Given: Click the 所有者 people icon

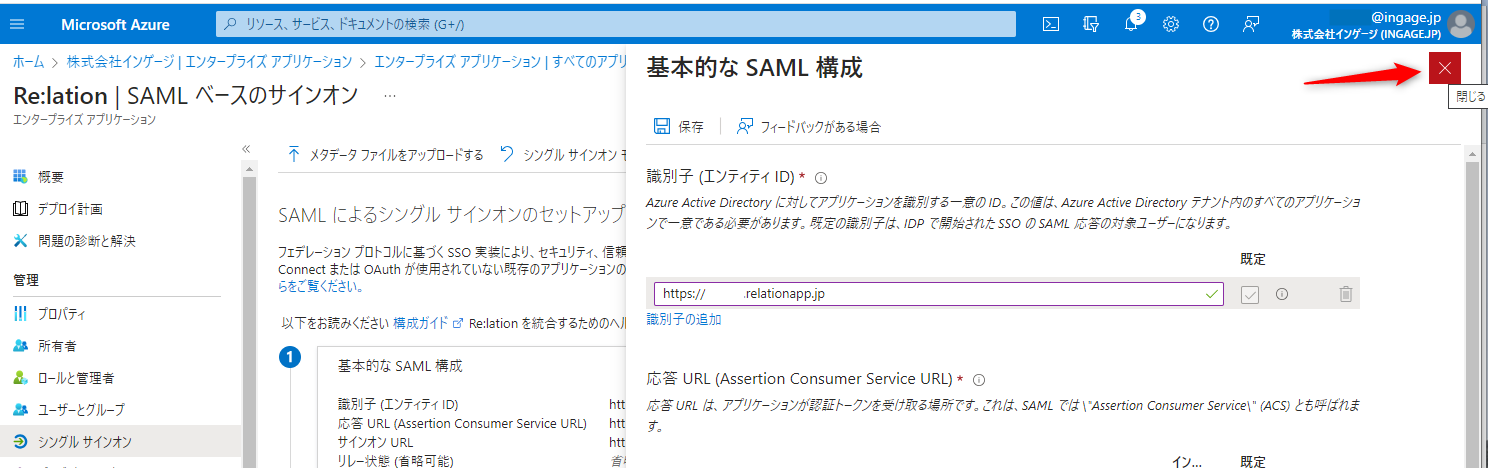Looking at the screenshot, I should coord(20,346).
